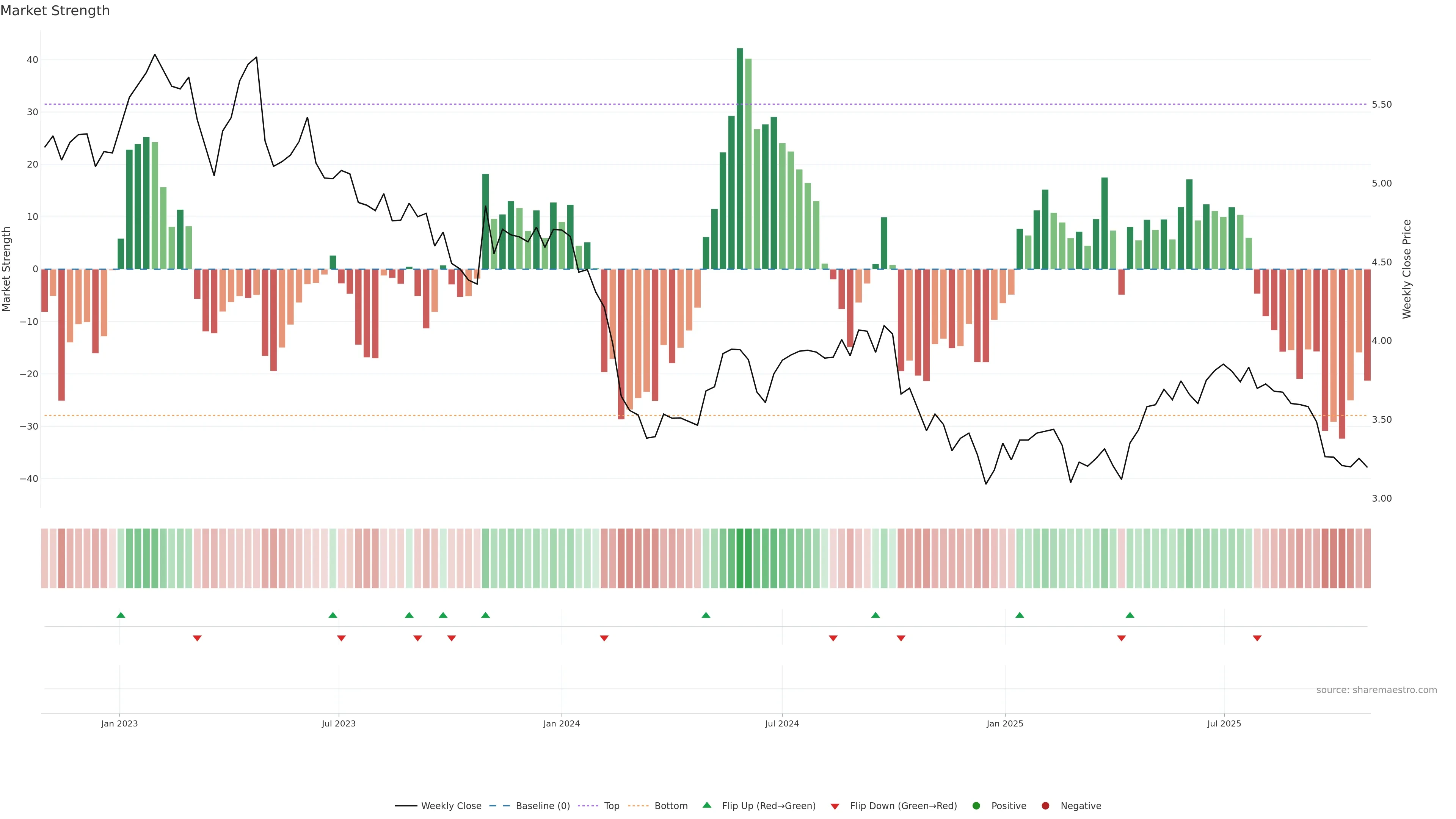The height and width of the screenshot is (819, 1456).
Task: Click the source: sharemaestro.com text
Action: click(1376, 690)
